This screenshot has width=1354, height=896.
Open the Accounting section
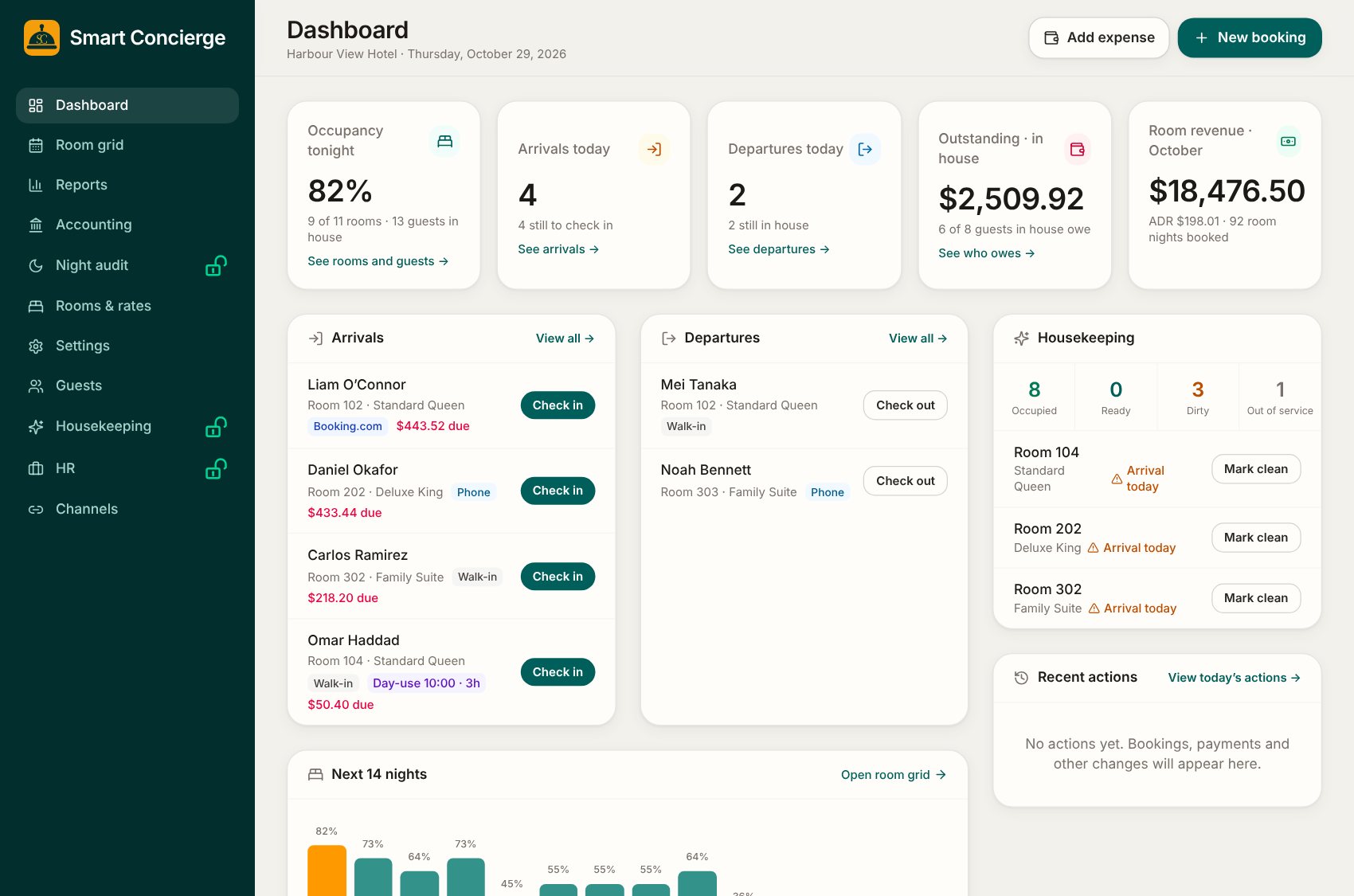[x=127, y=225]
